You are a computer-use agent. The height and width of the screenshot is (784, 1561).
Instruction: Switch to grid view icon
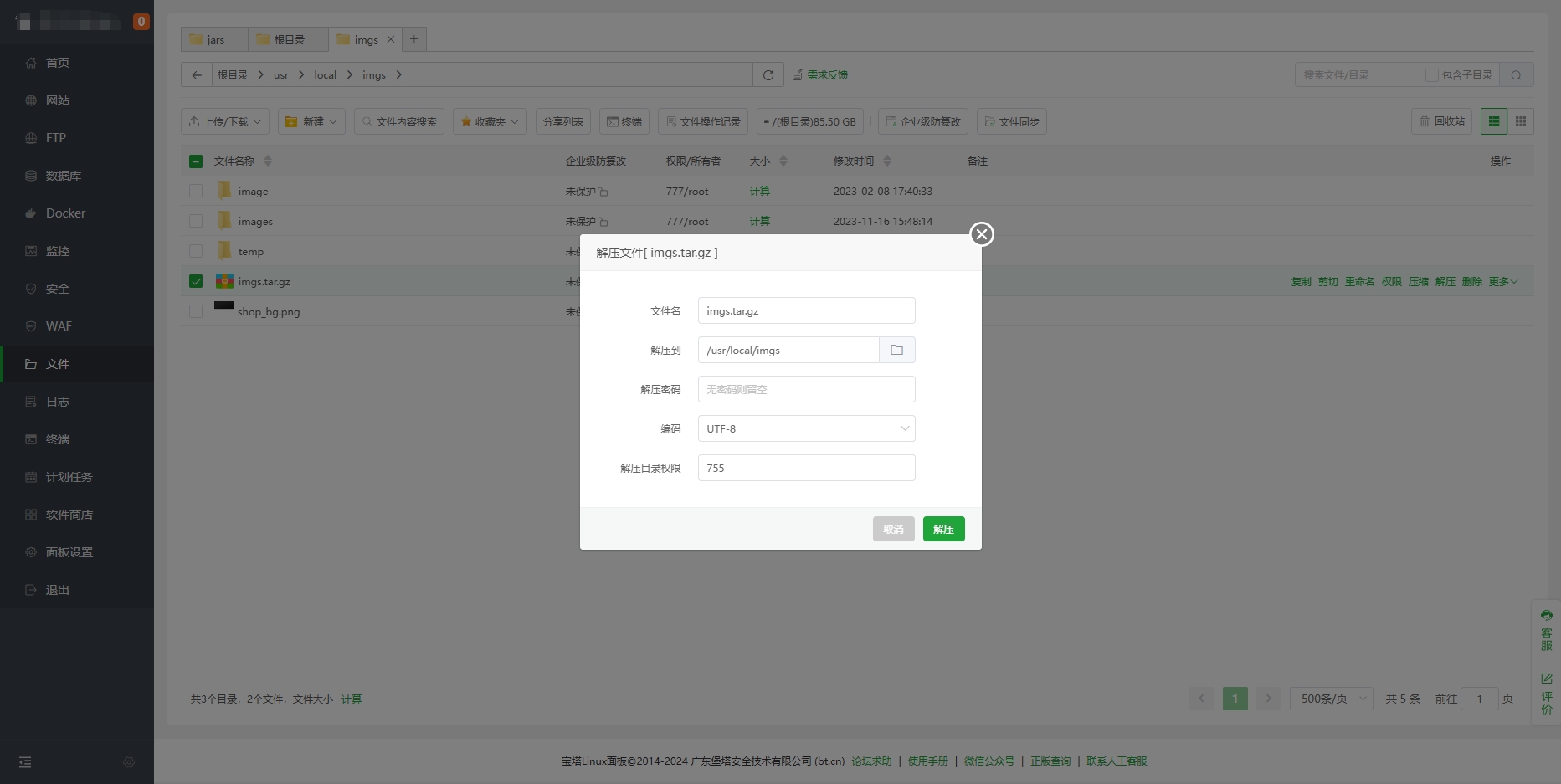coord(1521,121)
